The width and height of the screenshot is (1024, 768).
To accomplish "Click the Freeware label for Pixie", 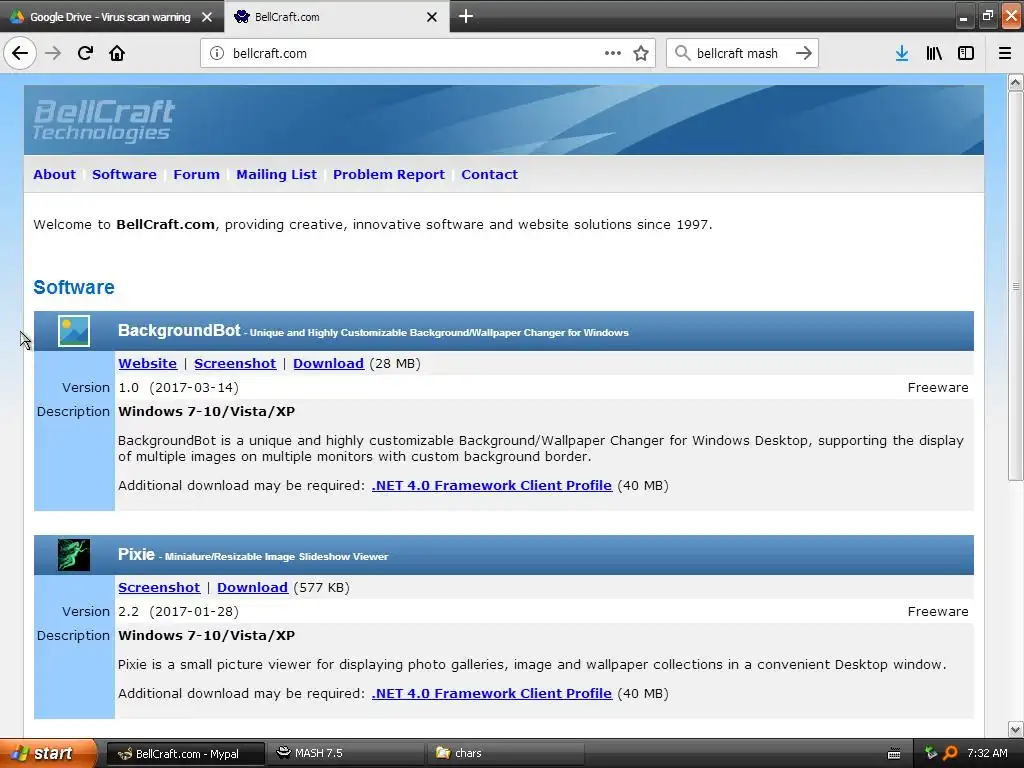I will 938,612.
